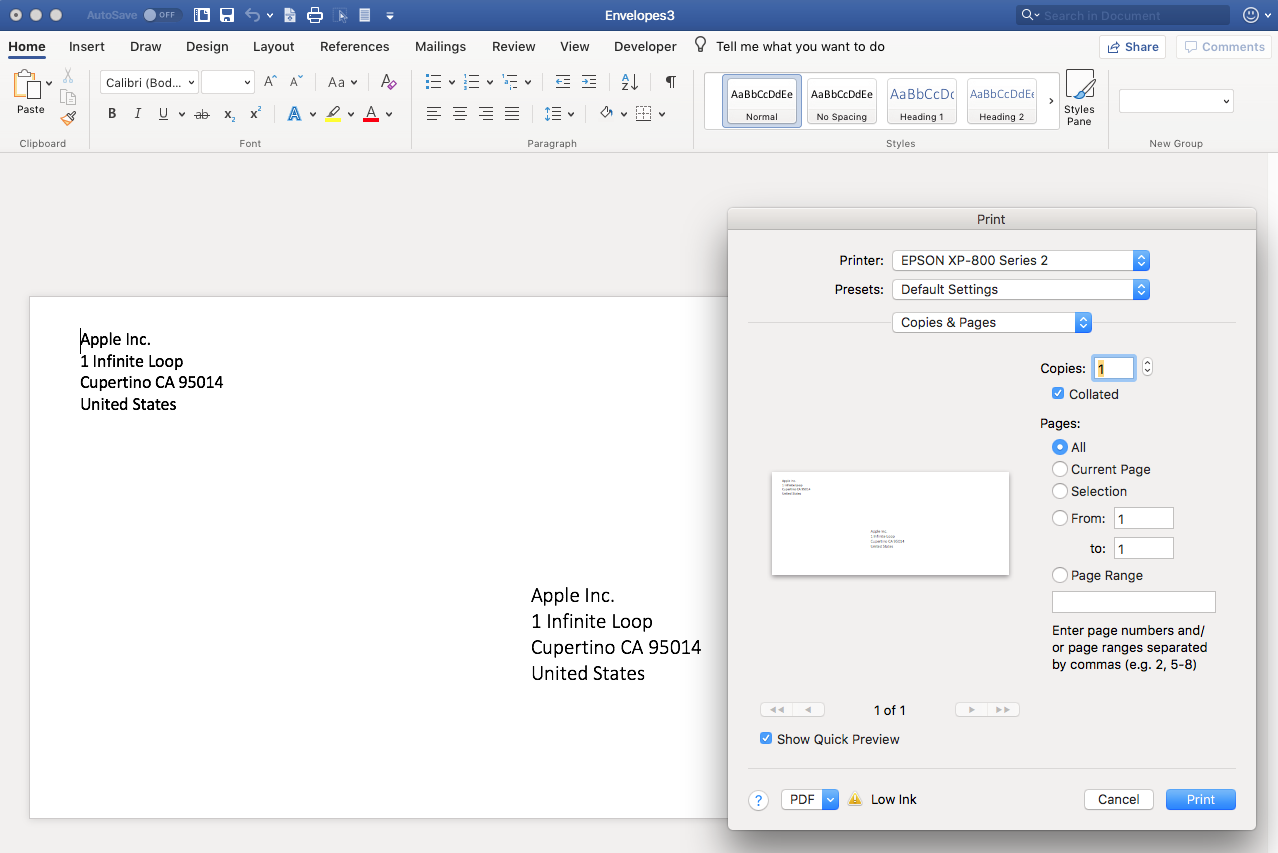1278x853 pixels.
Task: Open the Printer dropdown EPSON XP-800
Action: [x=1020, y=260]
